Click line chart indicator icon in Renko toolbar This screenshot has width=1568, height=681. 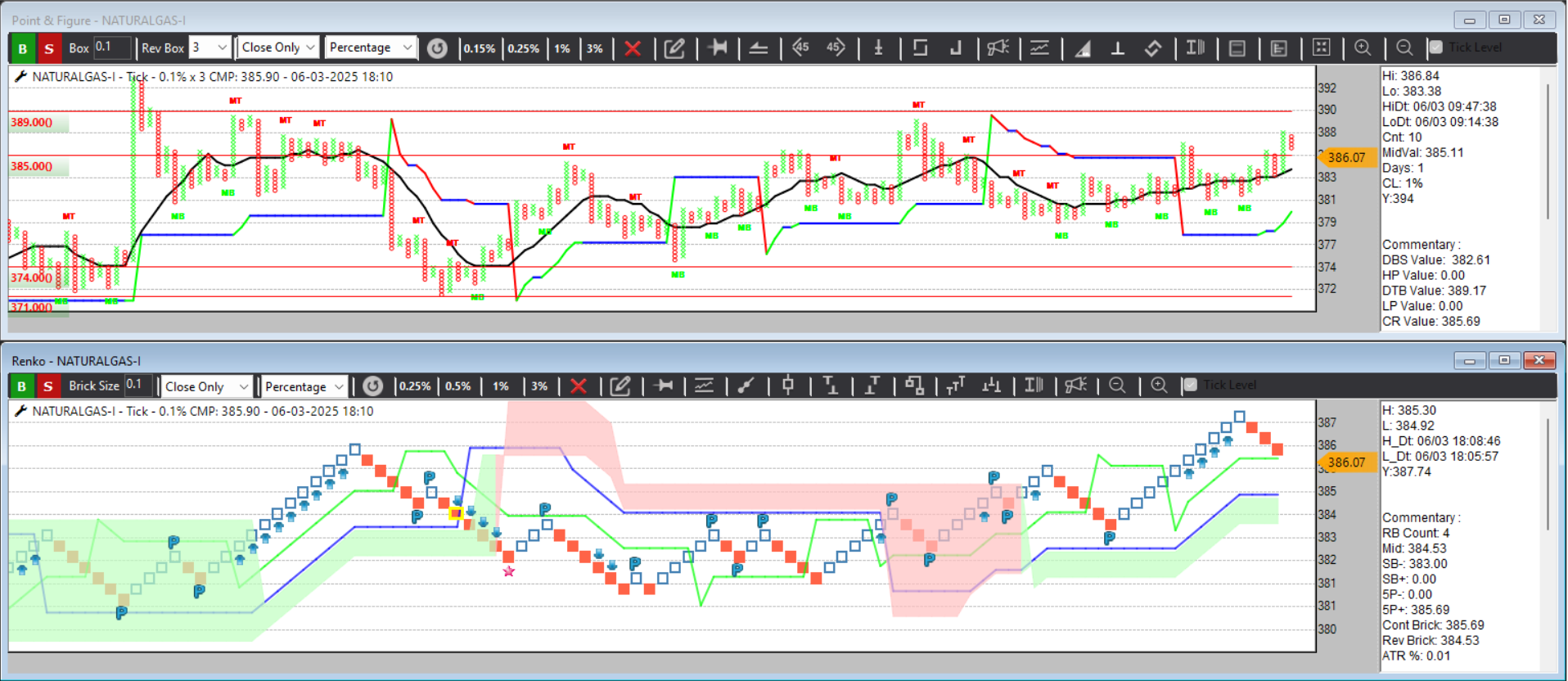[x=704, y=386]
